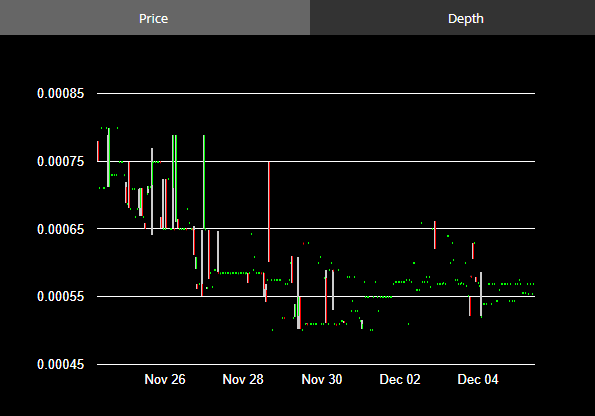
Task: Click the tall green candlestick after Nov 26
Action: point(204,183)
